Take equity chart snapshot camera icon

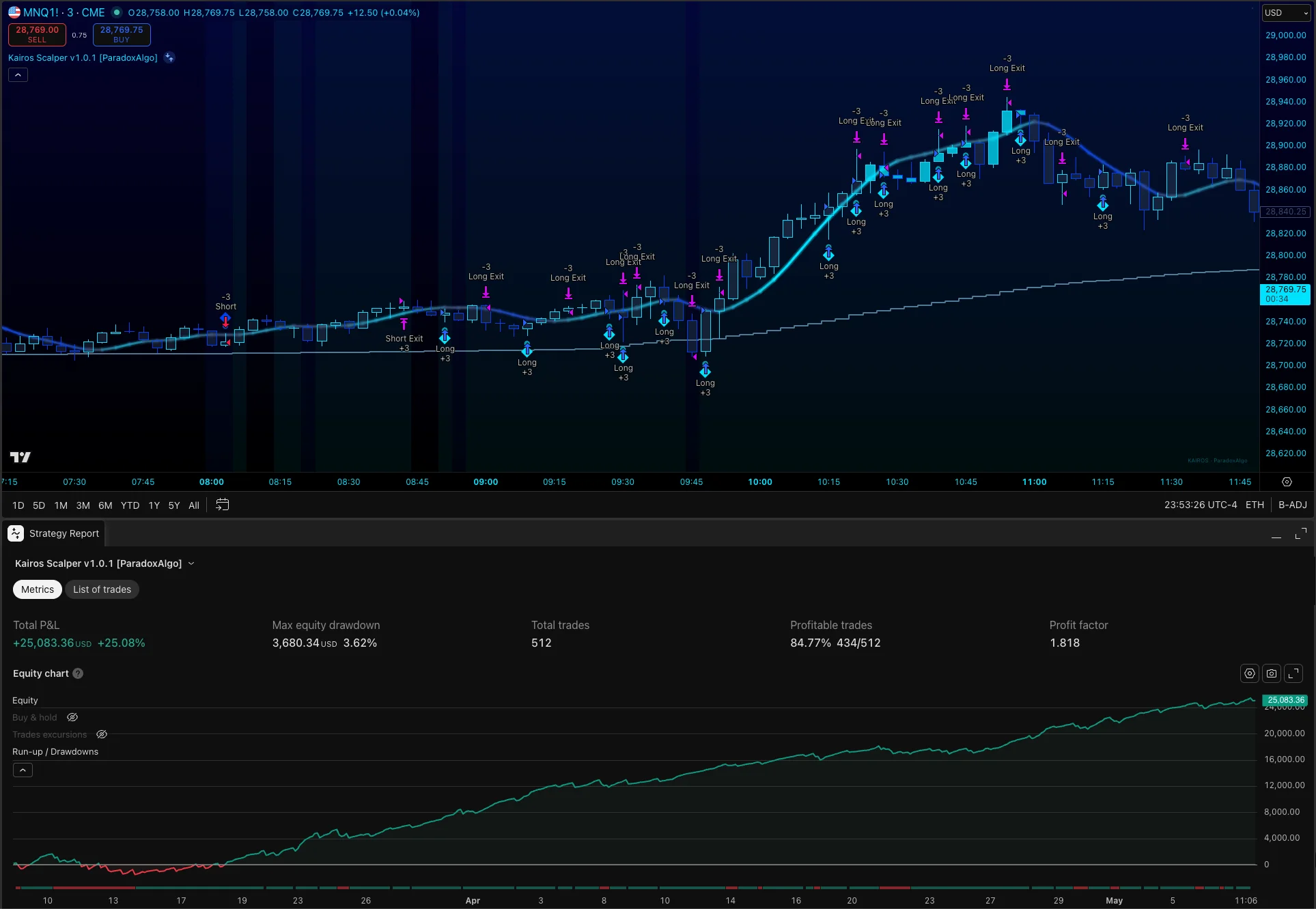coord(1271,673)
